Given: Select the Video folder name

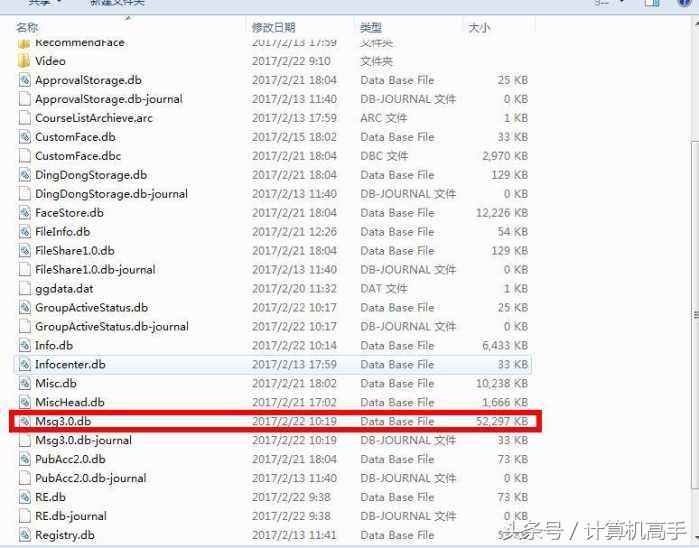Looking at the screenshot, I should [50, 61].
